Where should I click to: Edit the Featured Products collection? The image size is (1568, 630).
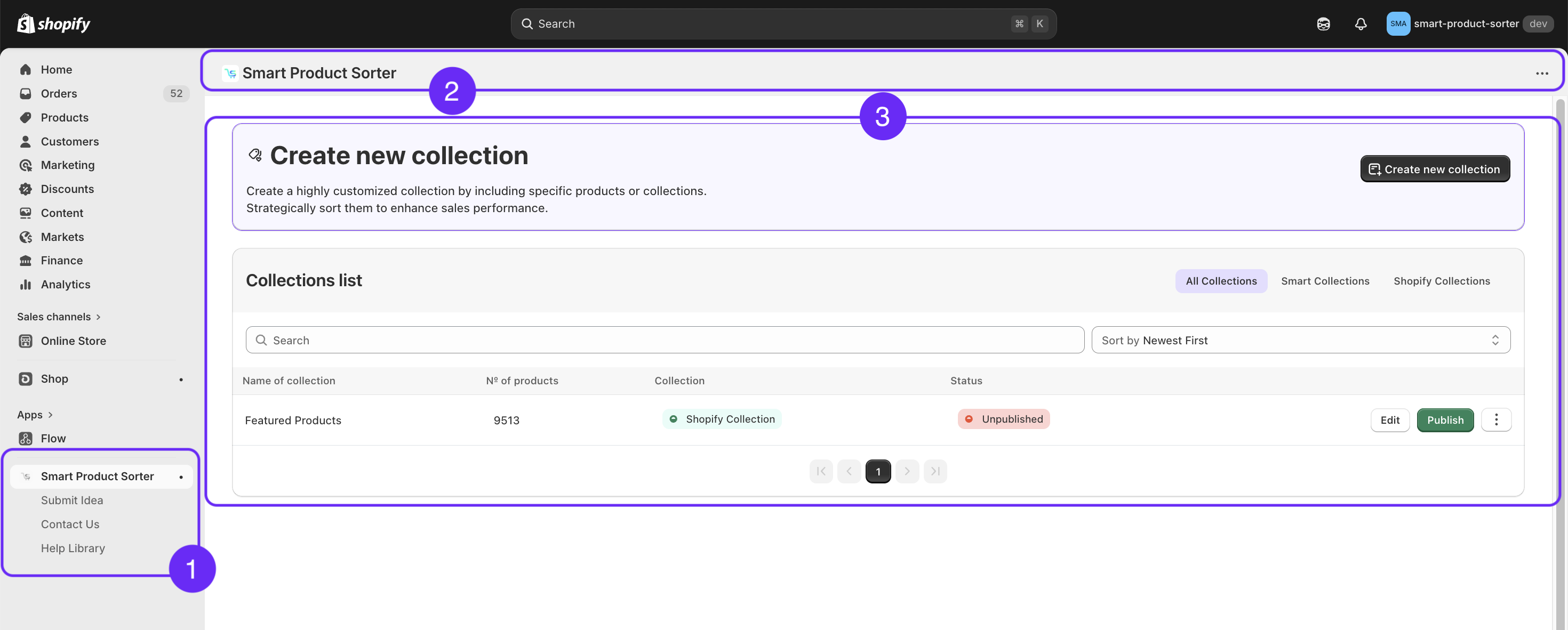point(1390,420)
